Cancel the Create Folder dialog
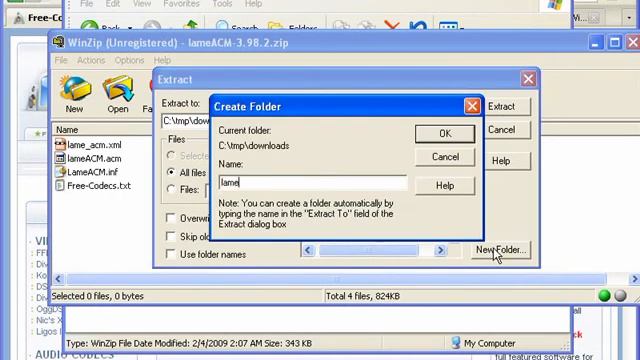 (445, 157)
